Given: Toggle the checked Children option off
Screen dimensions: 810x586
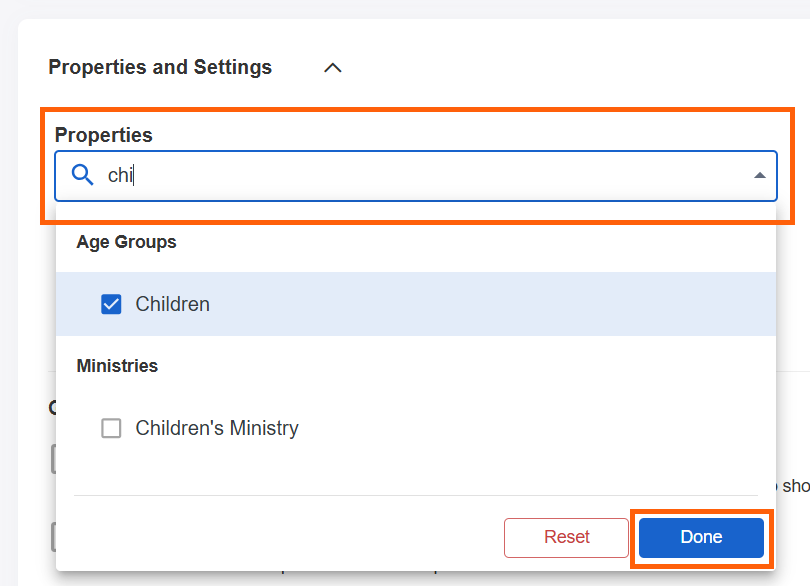Looking at the screenshot, I should click(111, 304).
